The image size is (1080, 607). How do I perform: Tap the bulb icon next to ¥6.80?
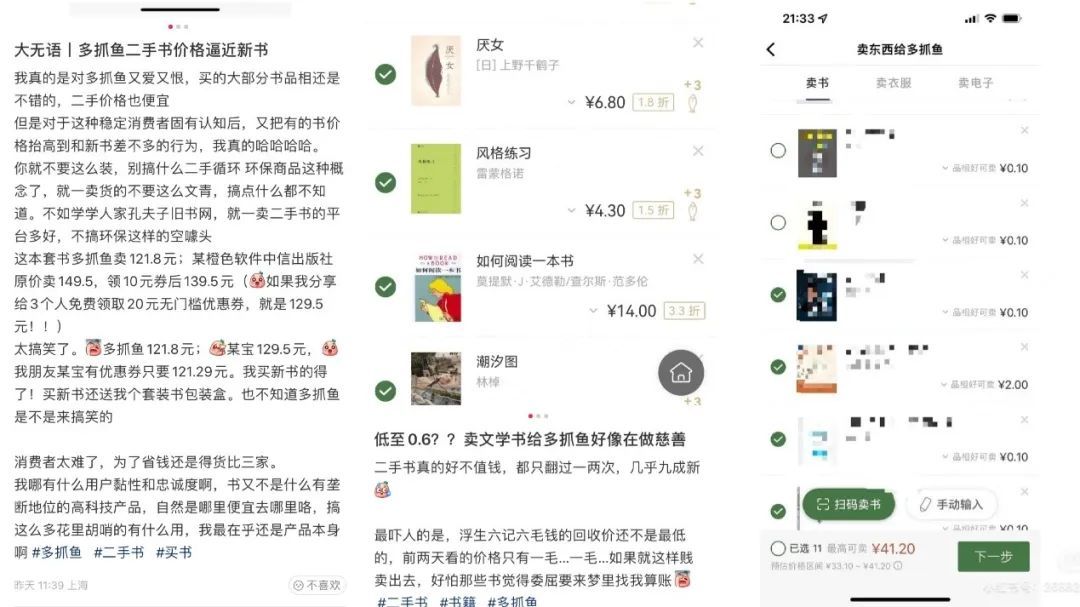pos(692,103)
